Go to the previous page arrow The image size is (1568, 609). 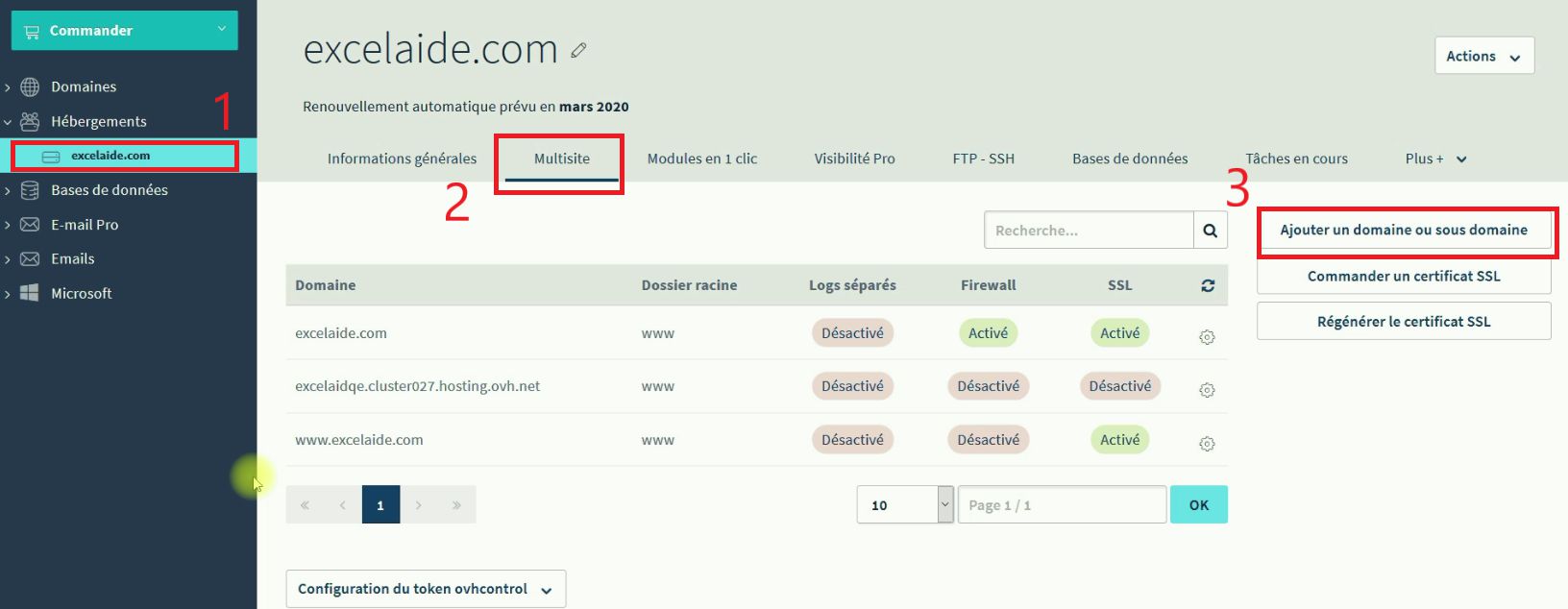343,504
